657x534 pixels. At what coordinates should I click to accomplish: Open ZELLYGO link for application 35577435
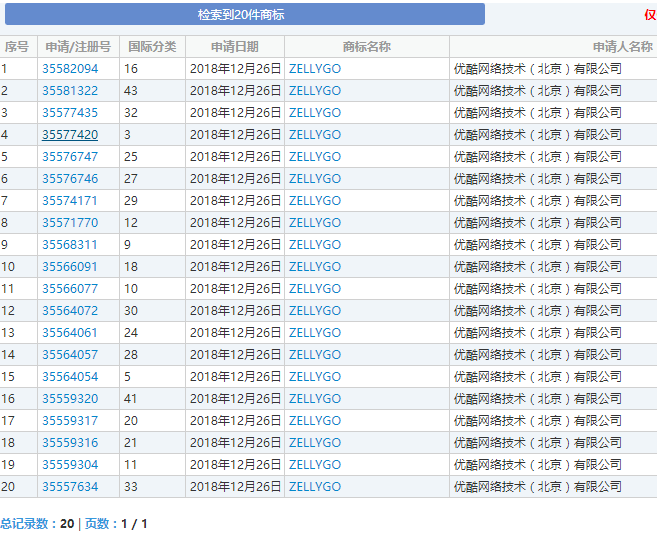click(314, 113)
